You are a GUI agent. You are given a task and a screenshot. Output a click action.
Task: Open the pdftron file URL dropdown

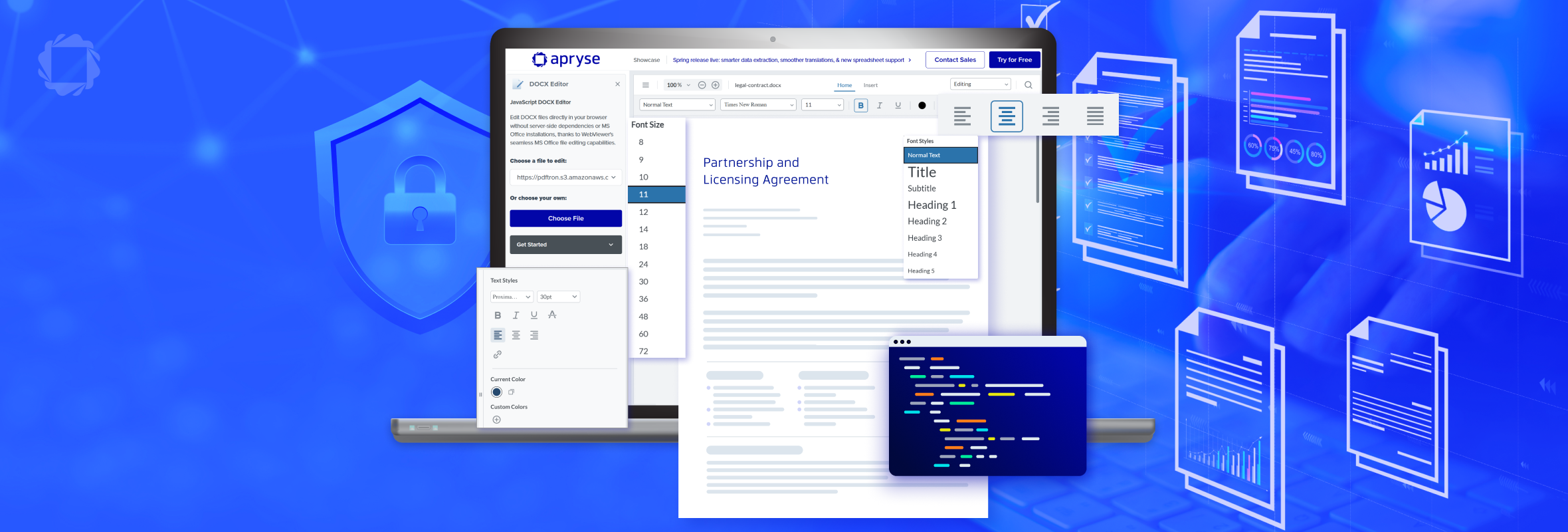pos(566,178)
